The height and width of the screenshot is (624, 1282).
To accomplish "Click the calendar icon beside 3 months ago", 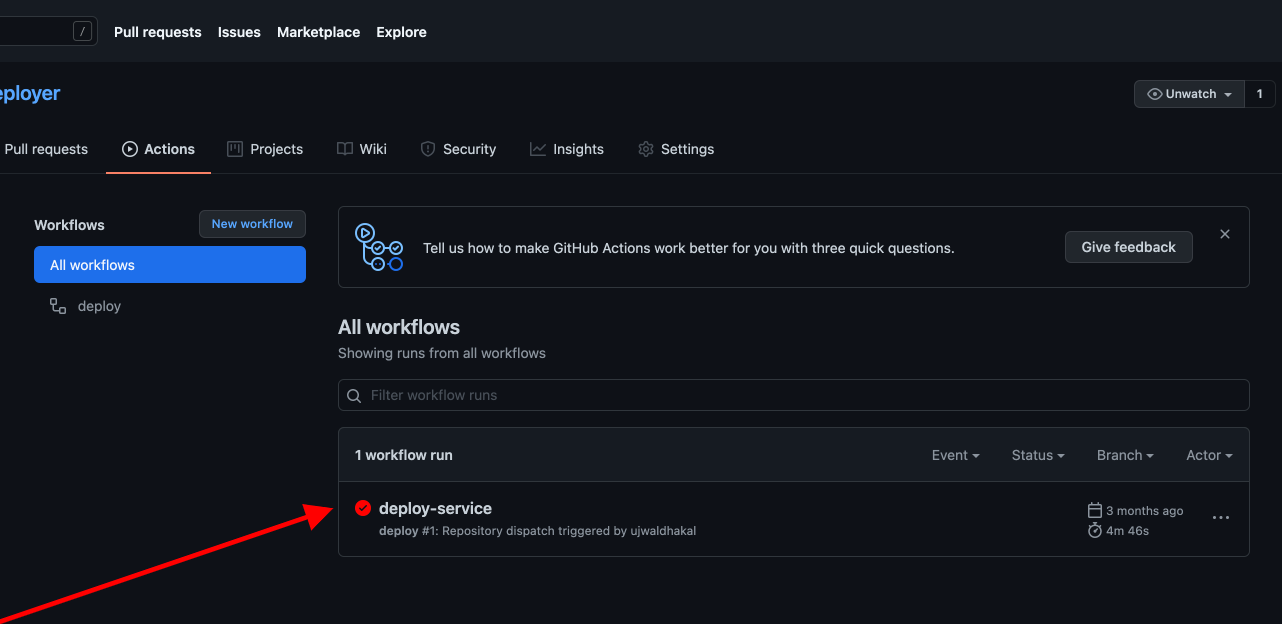I will pos(1095,510).
